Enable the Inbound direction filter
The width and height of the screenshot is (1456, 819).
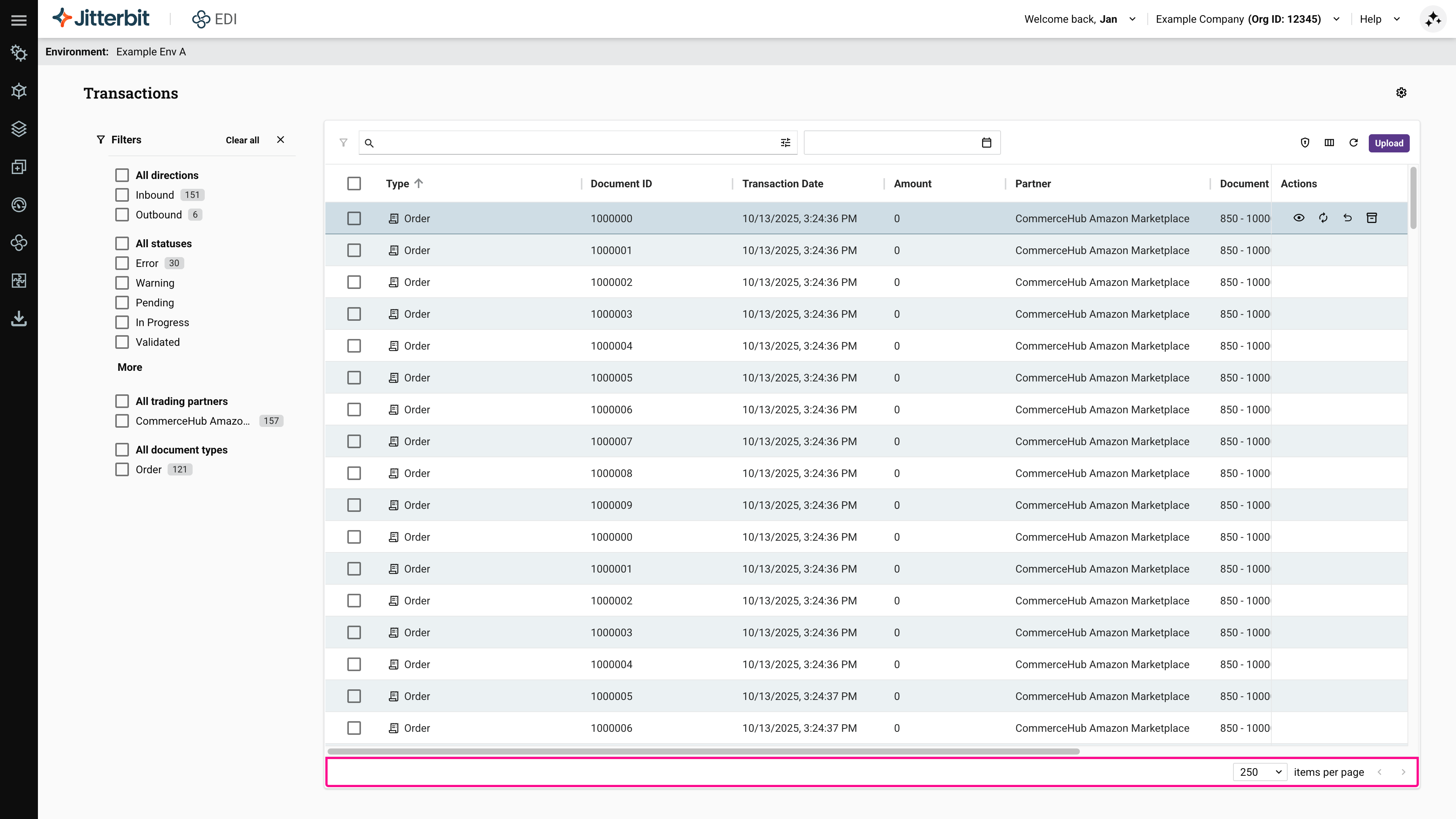(x=122, y=195)
